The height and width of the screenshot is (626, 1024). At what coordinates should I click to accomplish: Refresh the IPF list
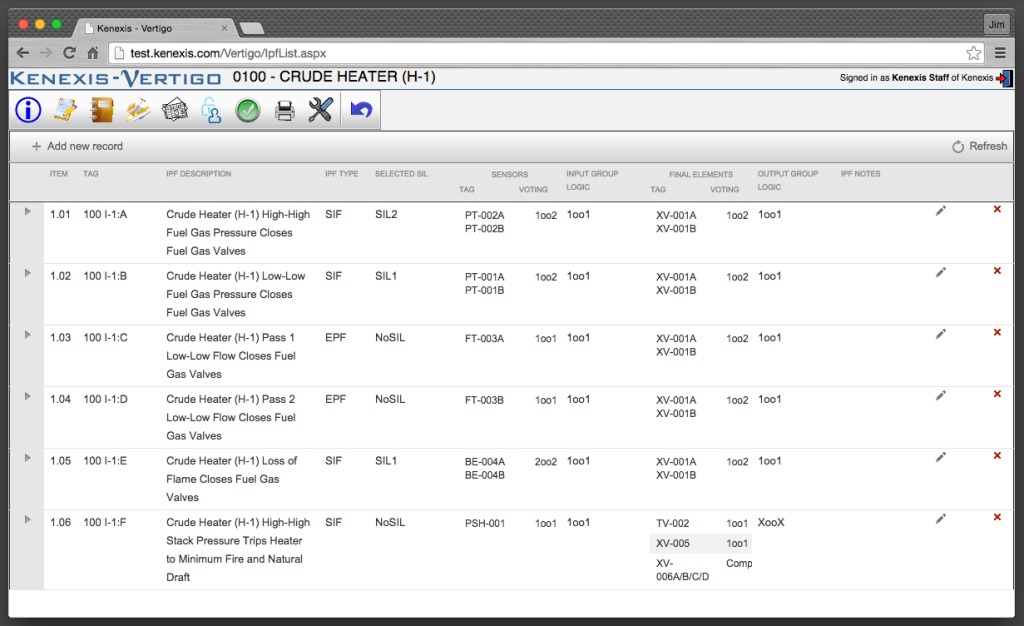[979, 146]
